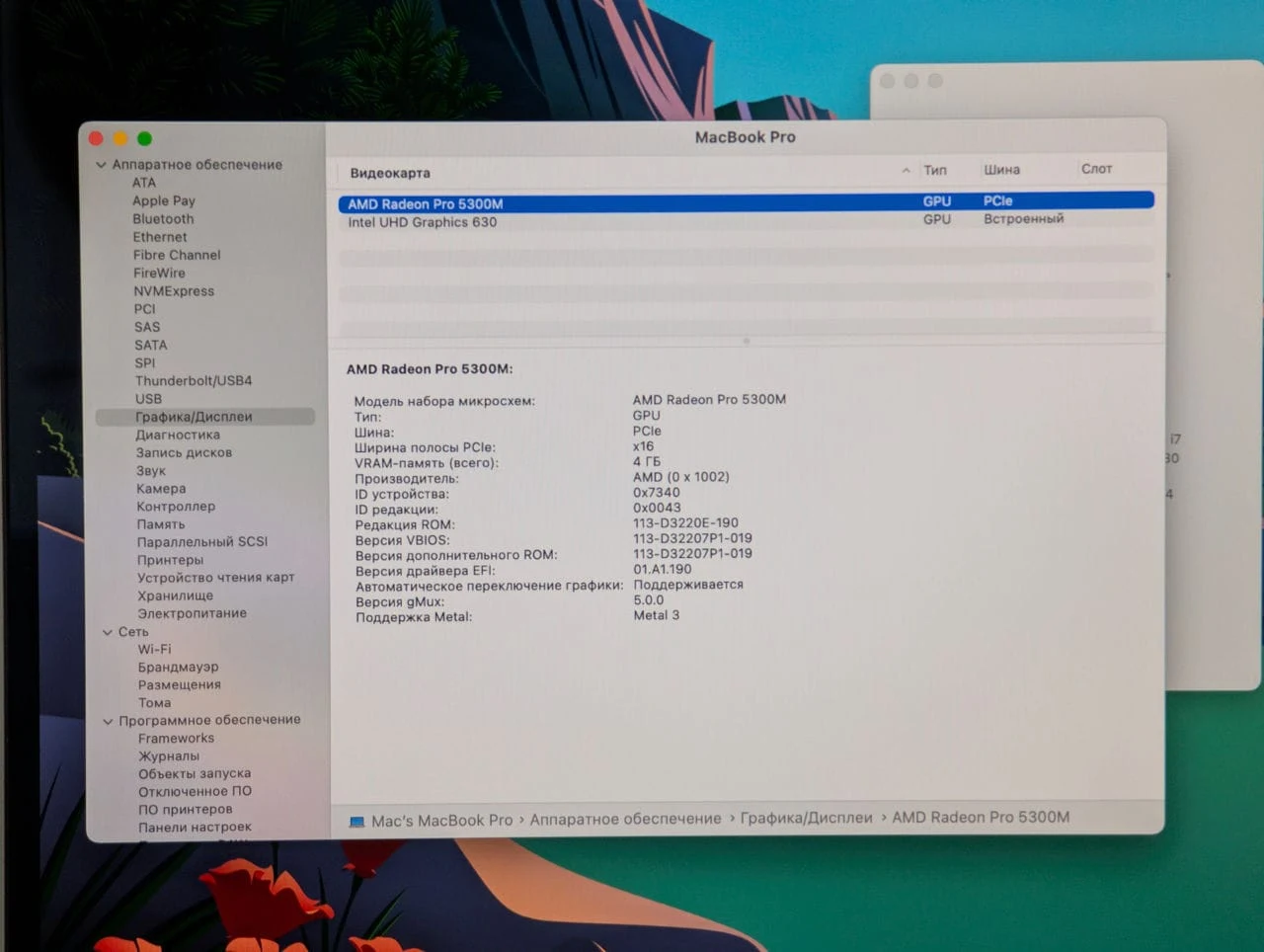
Task: Collapse the Программное обеспечение section
Action: (108, 721)
